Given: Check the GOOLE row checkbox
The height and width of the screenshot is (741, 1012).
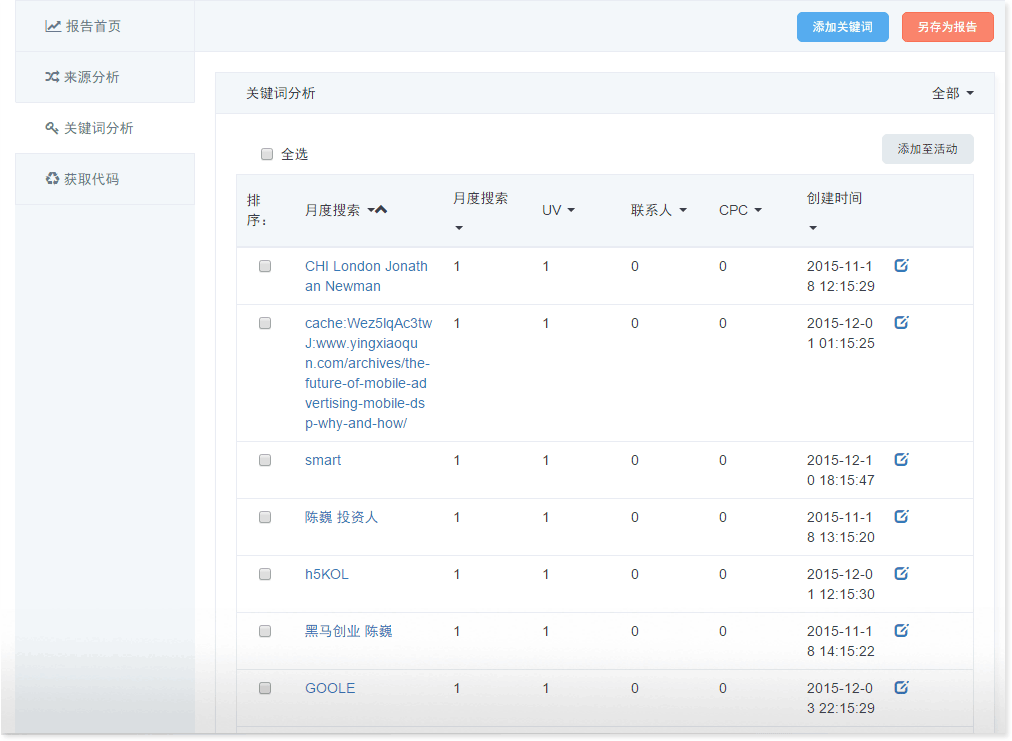Looking at the screenshot, I should click(265, 688).
